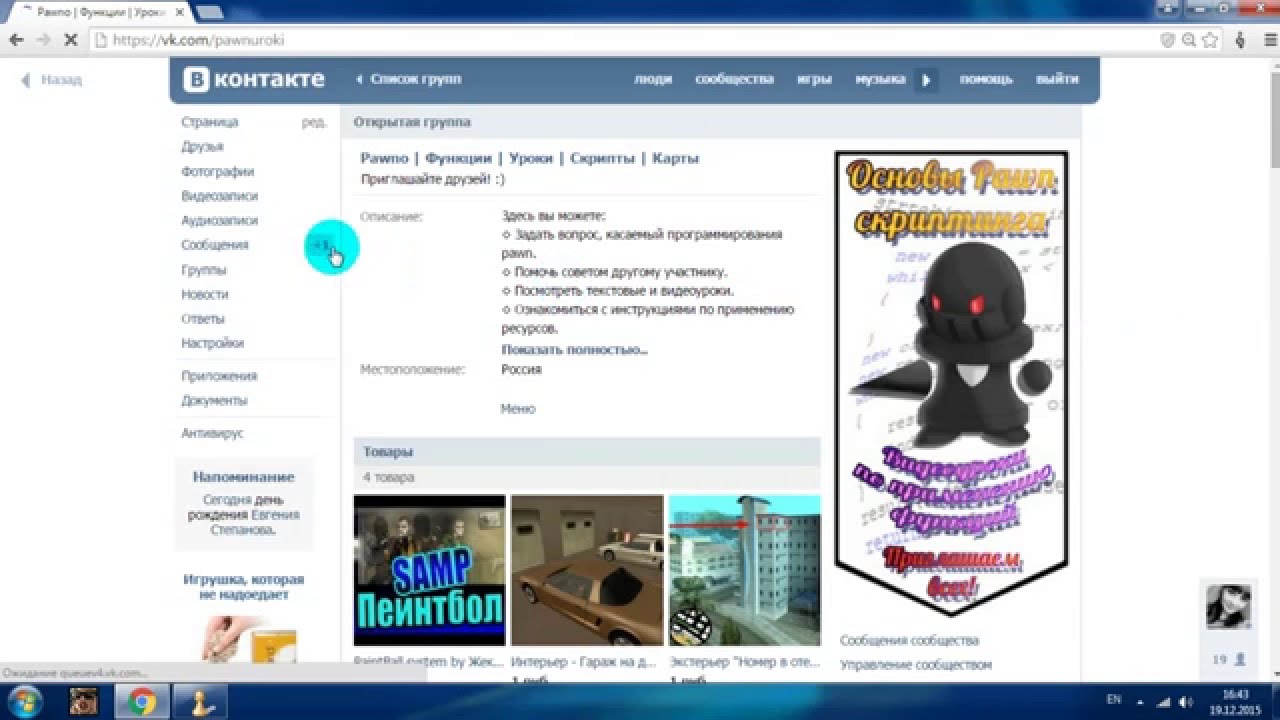Click the zoom magnifier icon in address bar

pyautogui.click(x=1189, y=40)
